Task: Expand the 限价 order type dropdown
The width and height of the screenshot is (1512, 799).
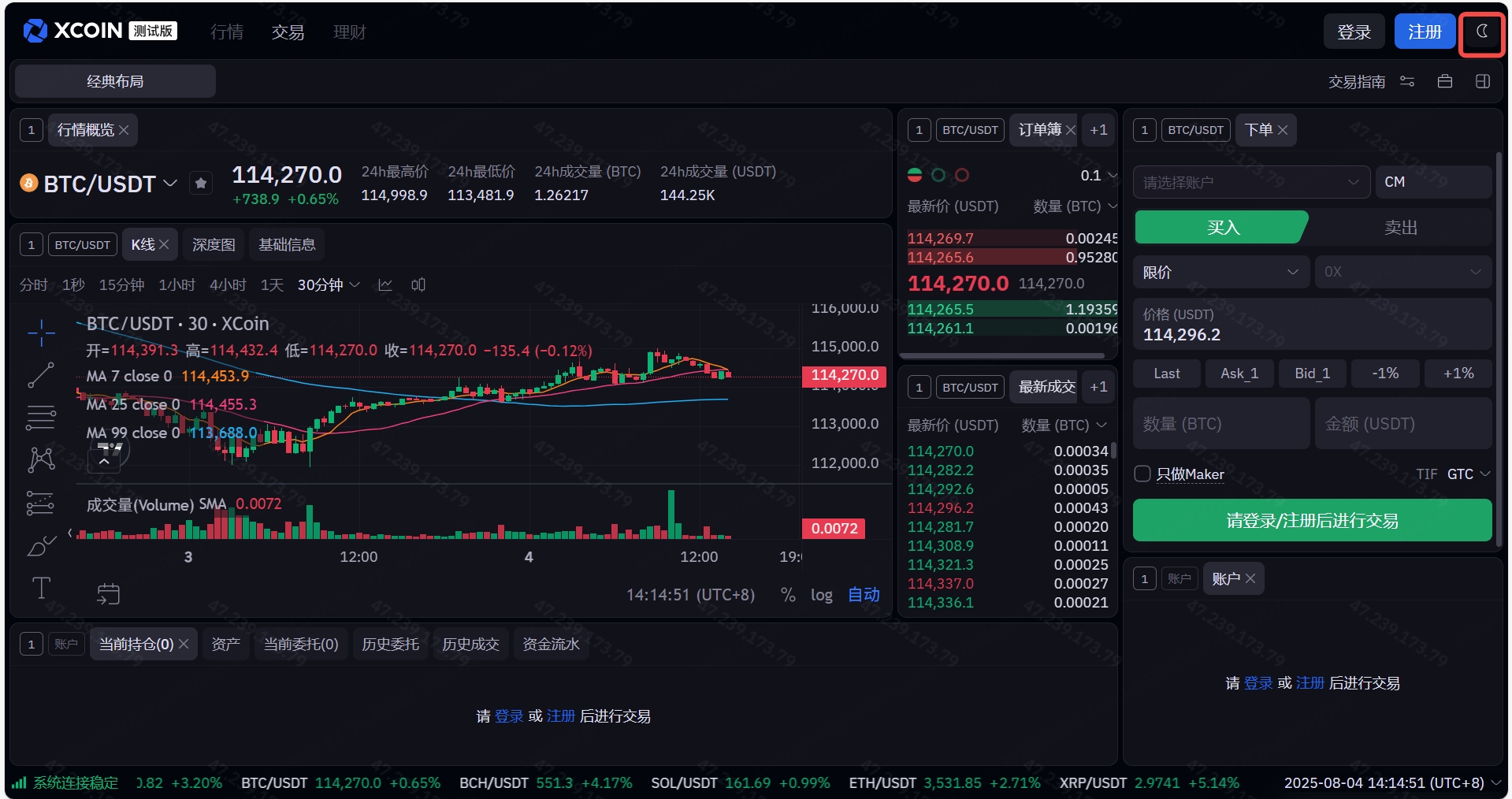Action: coord(1220,273)
